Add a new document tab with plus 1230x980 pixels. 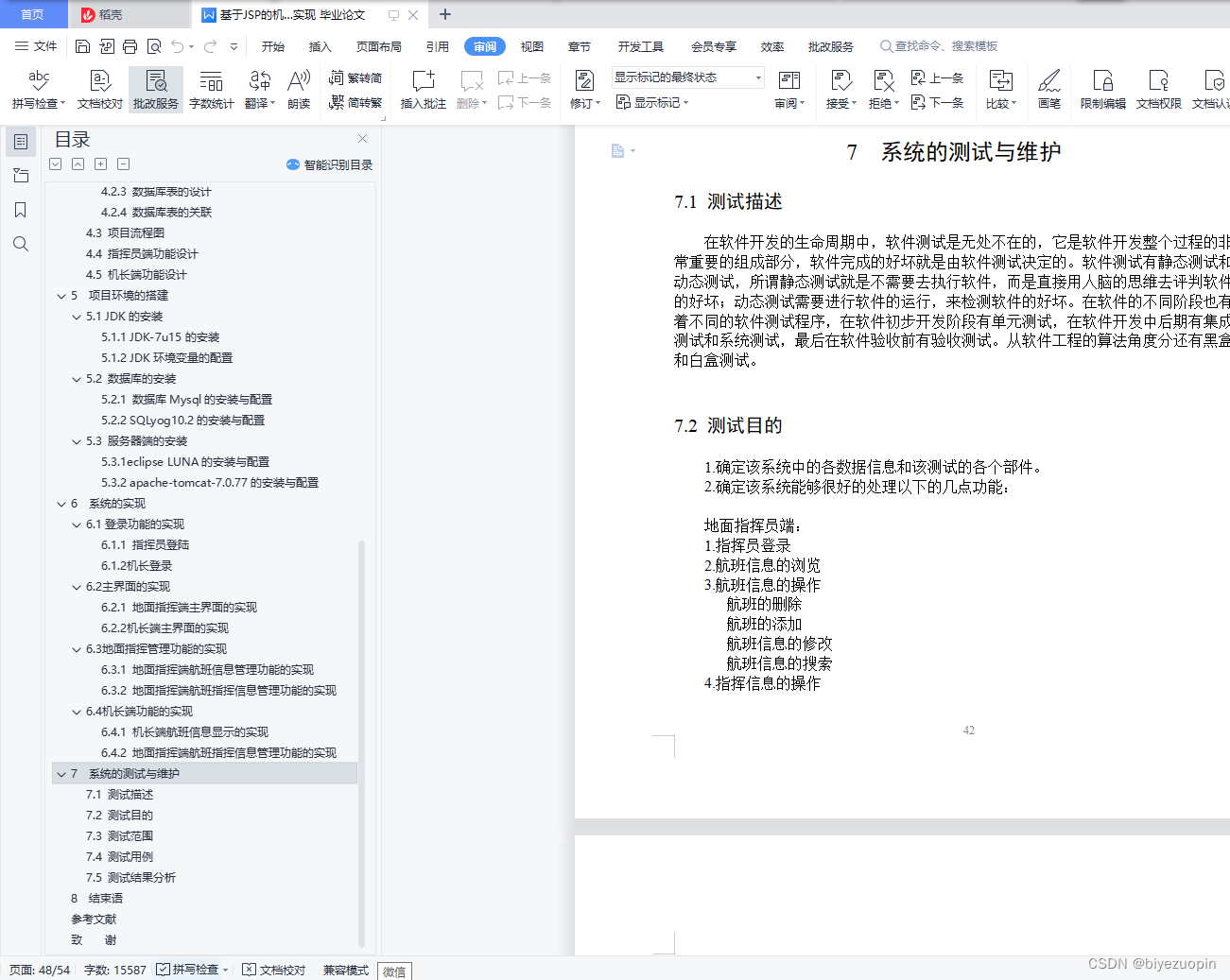point(445,14)
